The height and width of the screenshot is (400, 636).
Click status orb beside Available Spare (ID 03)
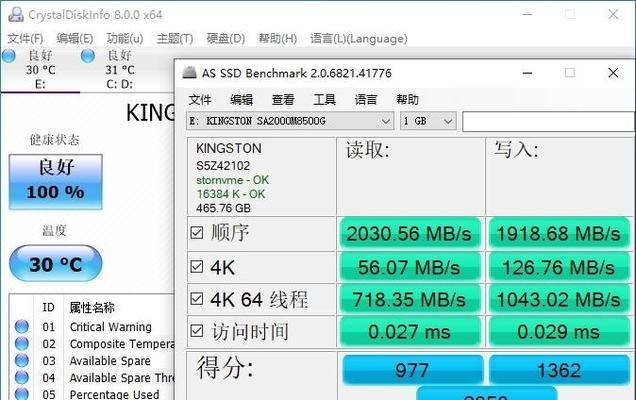pos(21,361)
